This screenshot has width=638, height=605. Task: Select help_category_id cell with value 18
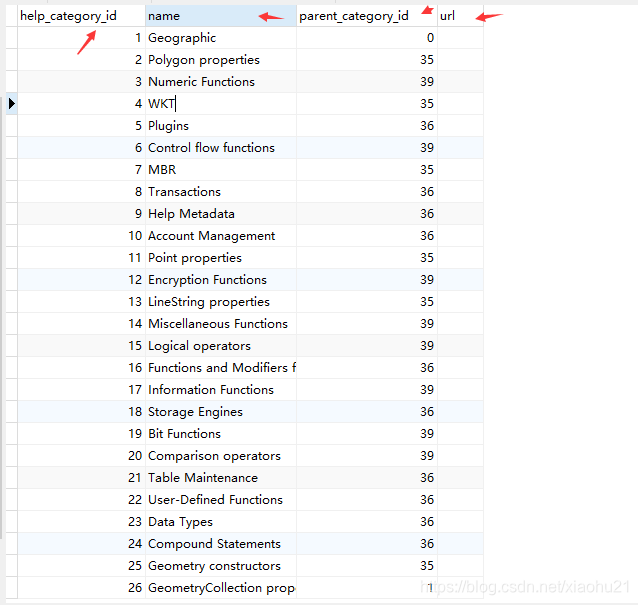coord(81,411)
